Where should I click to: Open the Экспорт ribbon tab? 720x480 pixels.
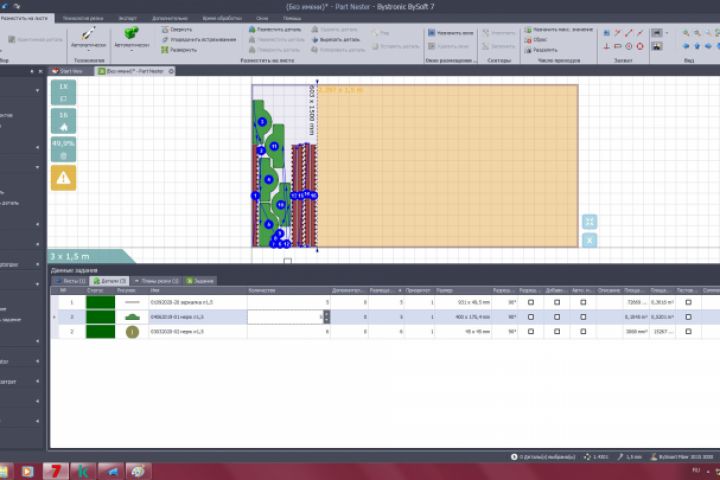[128, 18]
